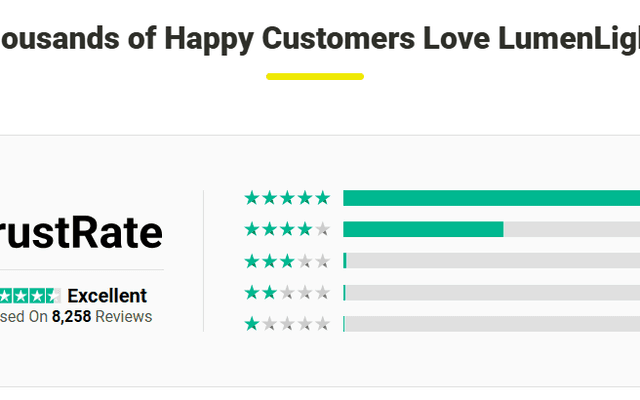Click the first green star in two-star row
This screenshot has height=400, width=640.
click(x=252, y=292)
